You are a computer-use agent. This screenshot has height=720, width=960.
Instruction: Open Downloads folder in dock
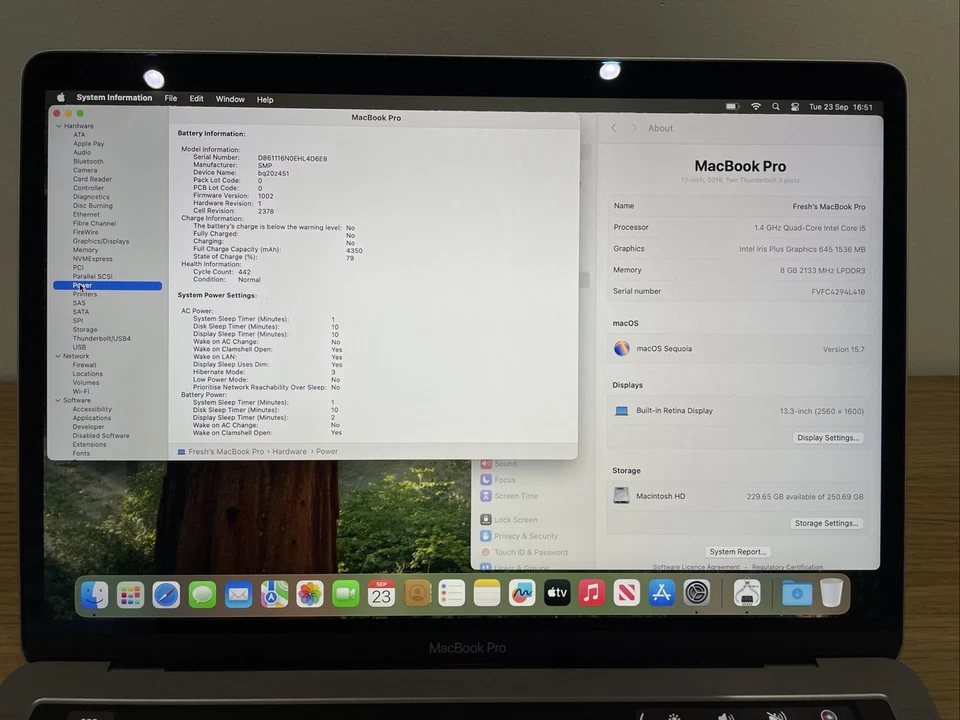pyautogui.click(x=797, y=593)
